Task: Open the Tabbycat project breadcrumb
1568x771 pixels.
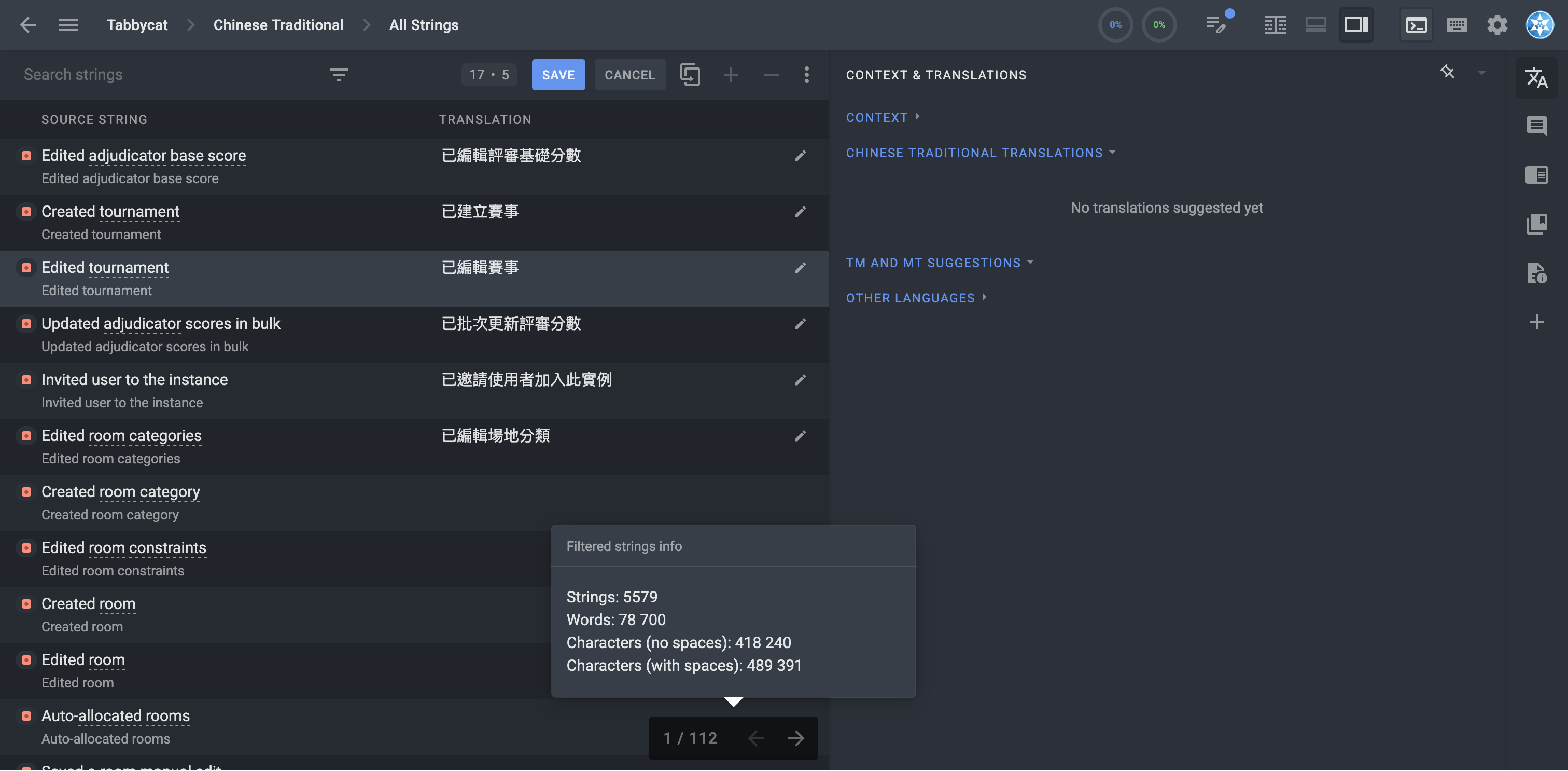Action: click(137, 25)
